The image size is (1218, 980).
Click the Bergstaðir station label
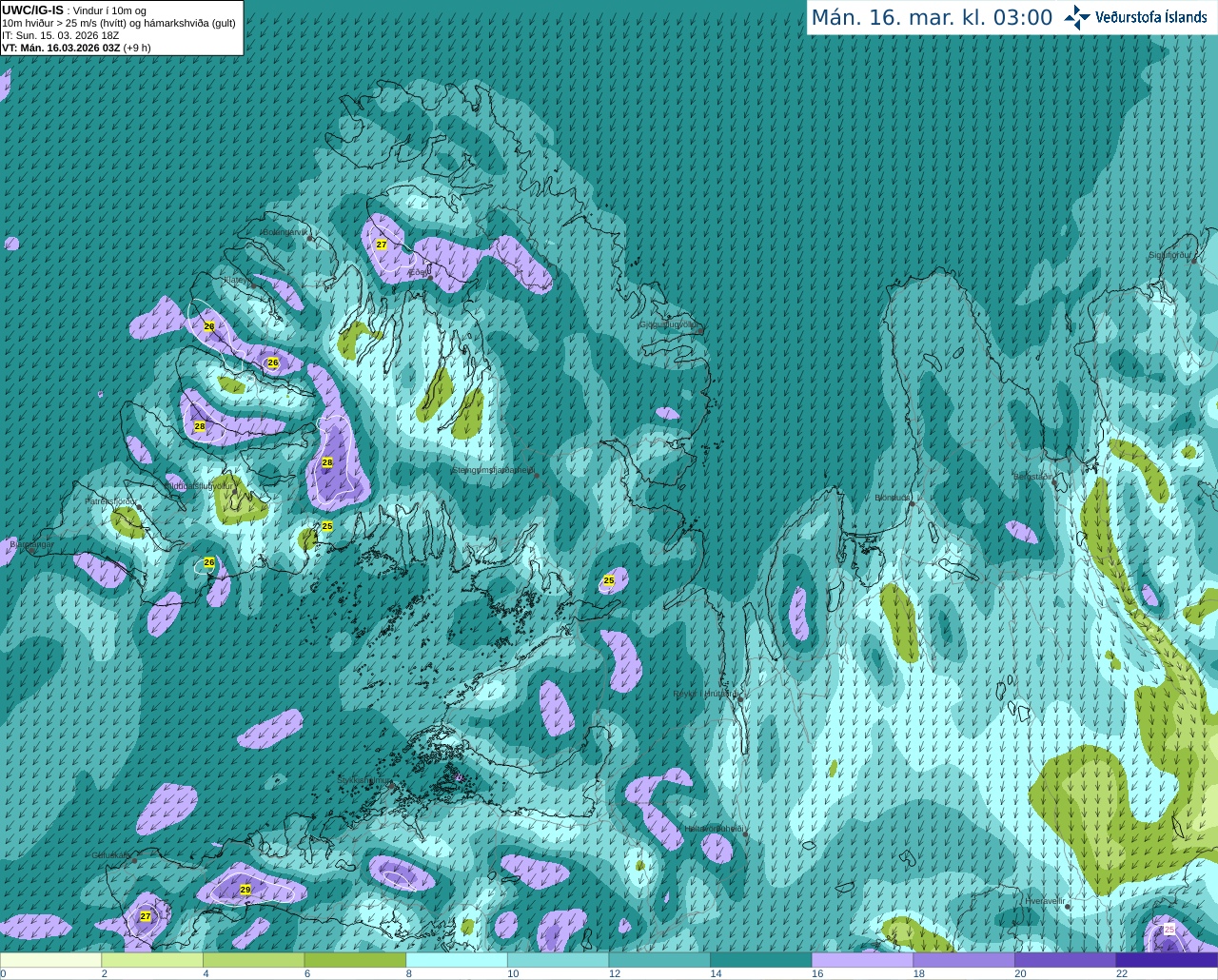coord(1034,476)
